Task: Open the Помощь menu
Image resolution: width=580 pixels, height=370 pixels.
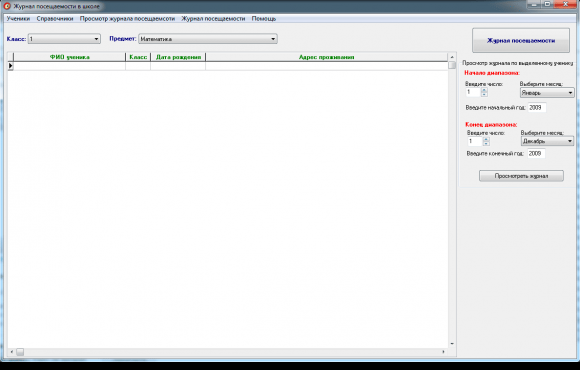Action: (x=264, y=18)
